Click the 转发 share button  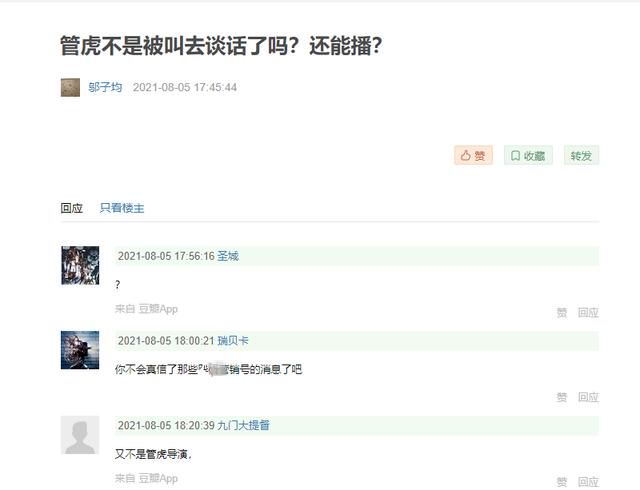tap(581, 156)
